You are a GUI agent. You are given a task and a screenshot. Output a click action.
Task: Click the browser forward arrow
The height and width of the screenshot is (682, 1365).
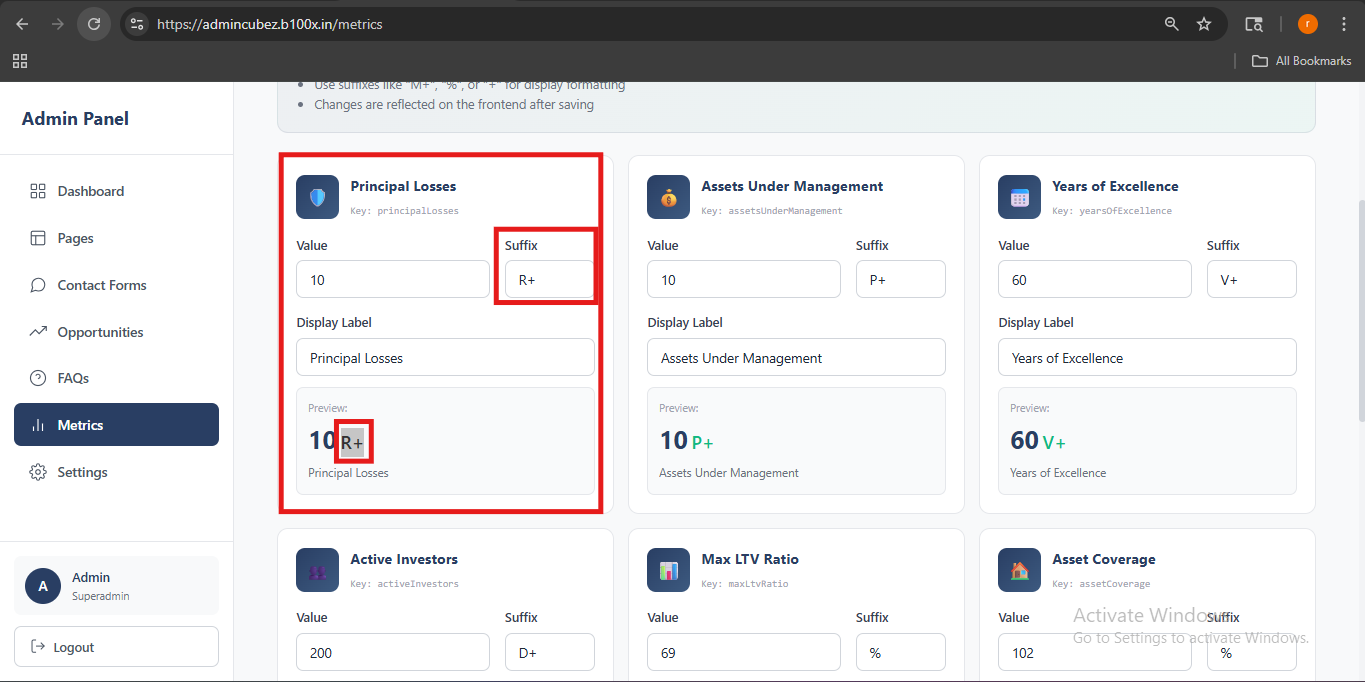coord(58,24)
